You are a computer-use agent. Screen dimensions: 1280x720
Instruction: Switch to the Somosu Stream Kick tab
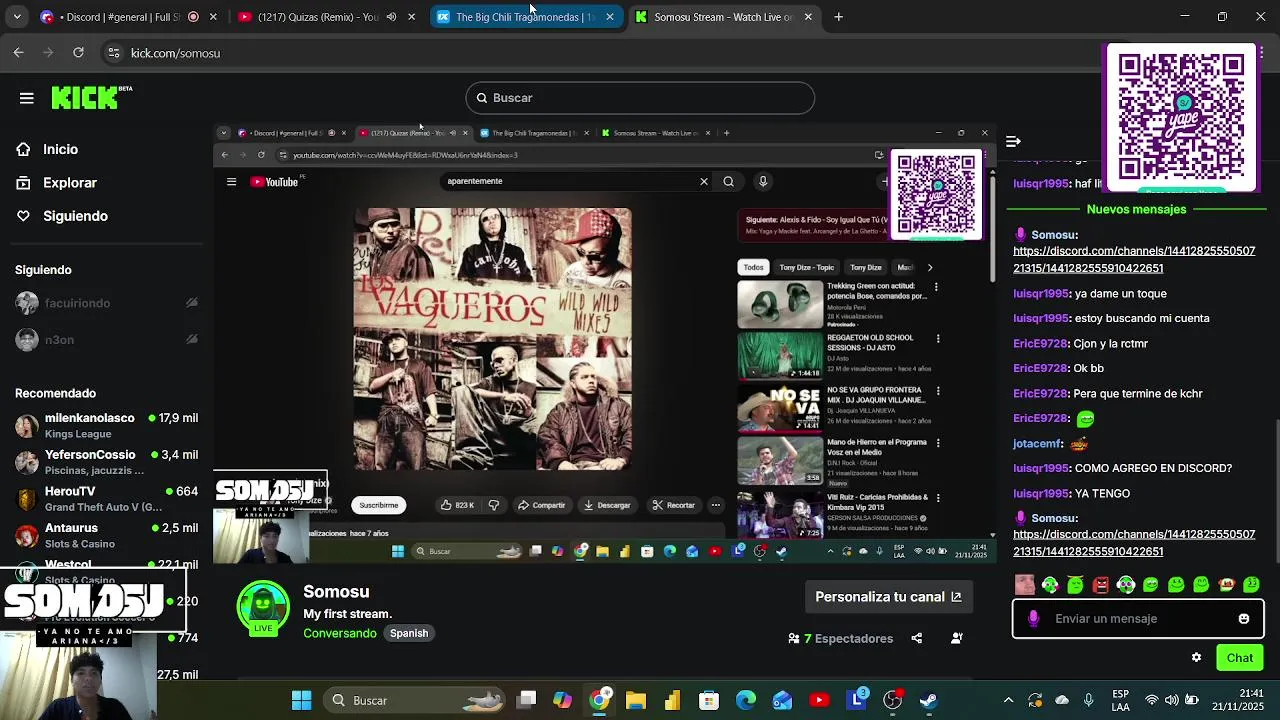coord(723,17)
